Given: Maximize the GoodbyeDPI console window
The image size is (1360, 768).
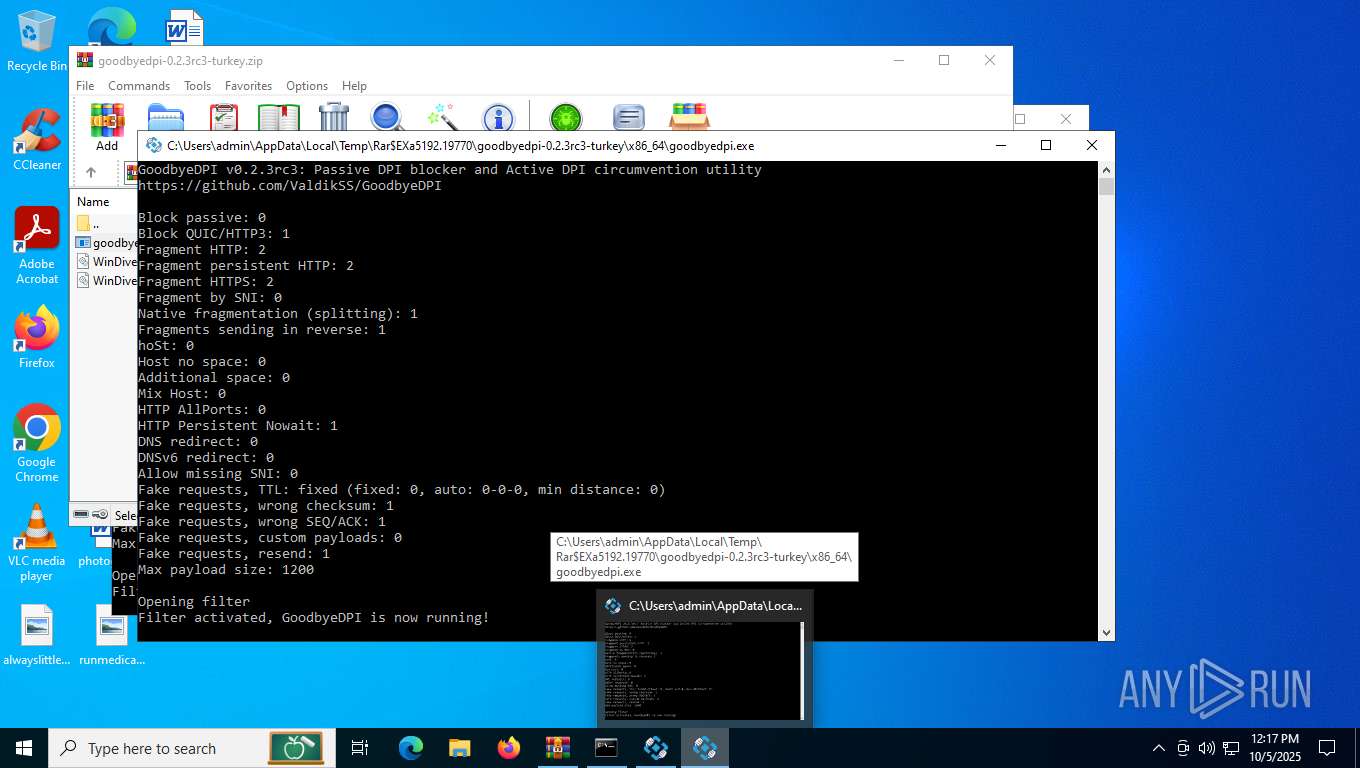Looking at the screenshot, I should [1046, 146].
